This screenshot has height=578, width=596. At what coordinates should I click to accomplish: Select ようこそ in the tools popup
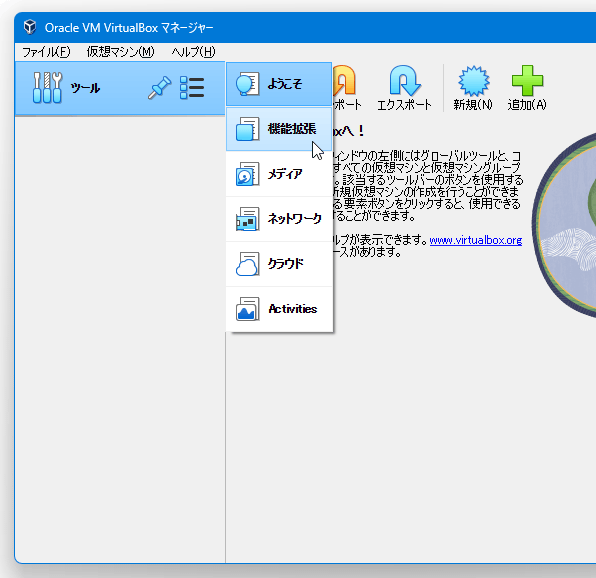click(x=279, y=84)
